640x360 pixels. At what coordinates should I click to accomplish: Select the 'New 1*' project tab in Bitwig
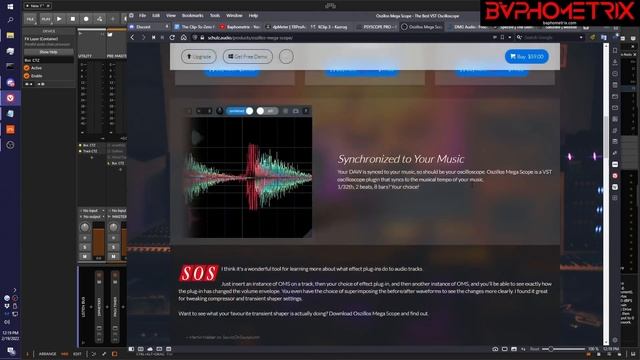point(38,6)
